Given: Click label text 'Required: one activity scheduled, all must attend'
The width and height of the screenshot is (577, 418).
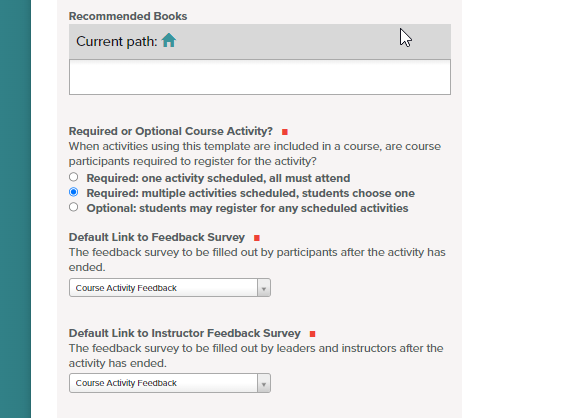Looking at the screenshot, I should (218, 178).
